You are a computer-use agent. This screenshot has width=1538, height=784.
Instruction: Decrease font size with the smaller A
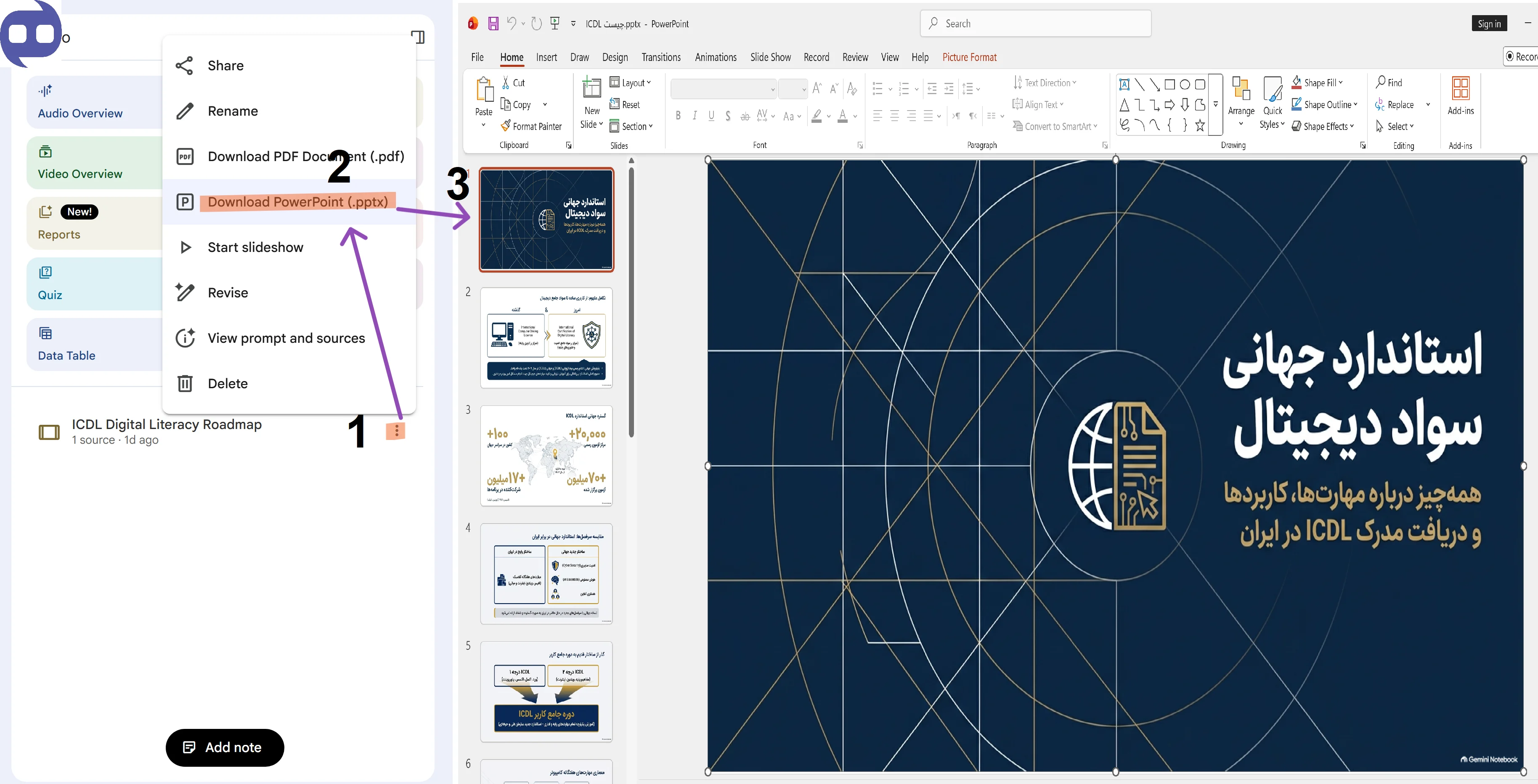(x=834, y=89)
